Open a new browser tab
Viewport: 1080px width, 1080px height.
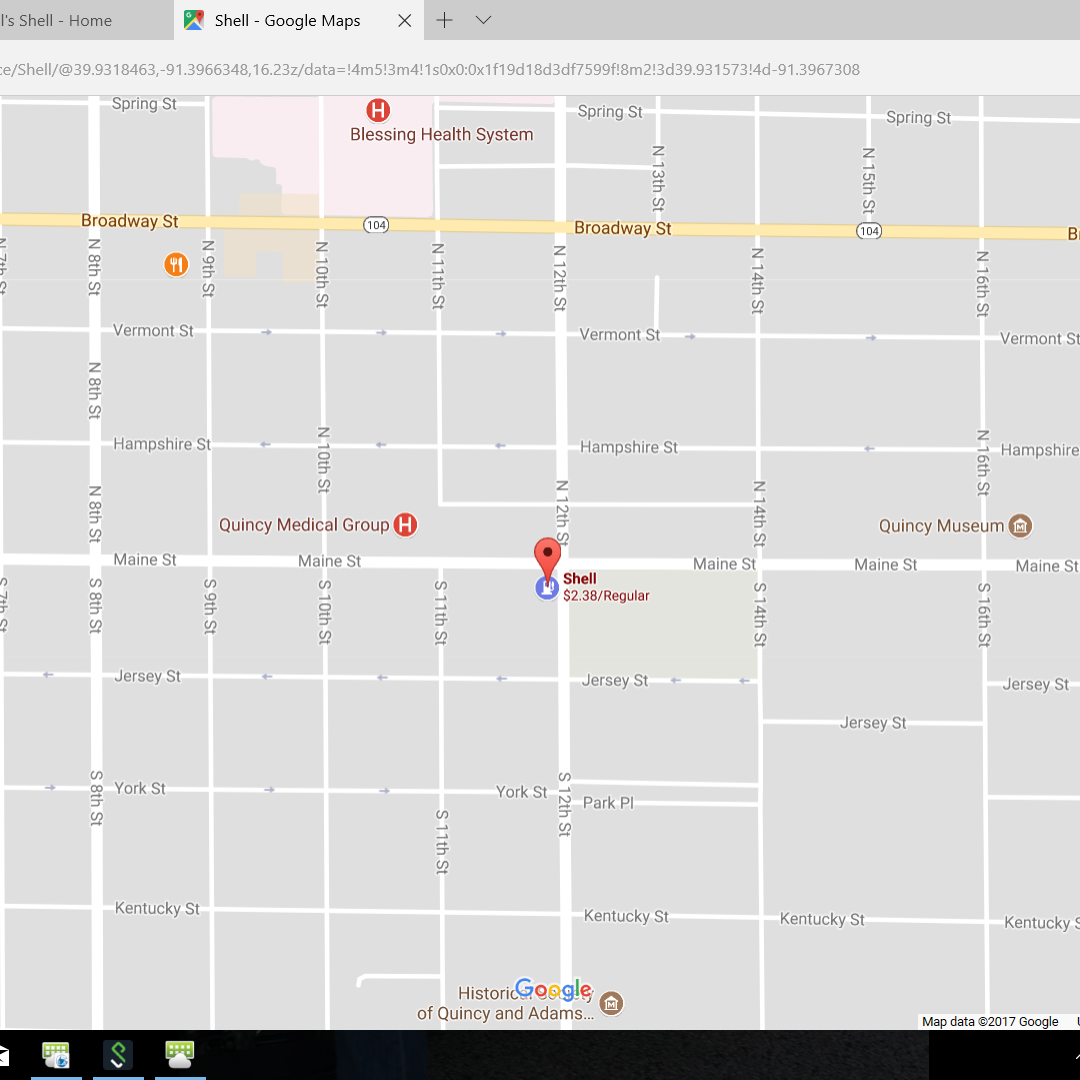tap(445, 20)
